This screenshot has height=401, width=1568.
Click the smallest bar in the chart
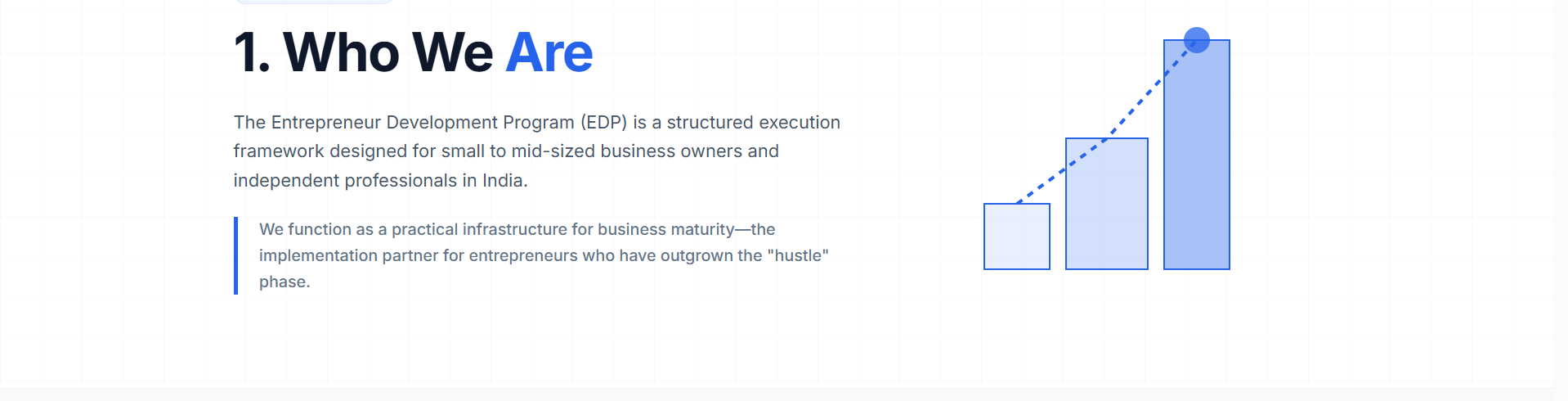tap(1016, 237)
